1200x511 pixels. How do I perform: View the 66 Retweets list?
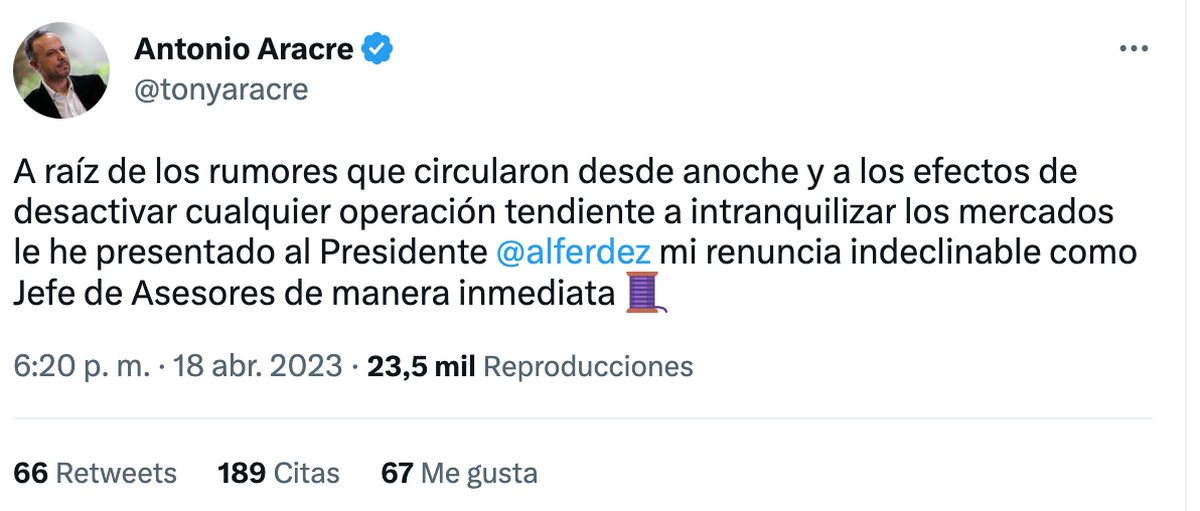coord(95,472)
